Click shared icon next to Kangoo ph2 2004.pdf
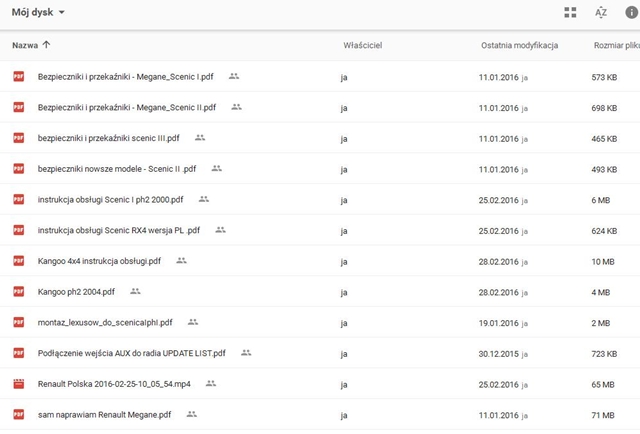 coord(135,292)
